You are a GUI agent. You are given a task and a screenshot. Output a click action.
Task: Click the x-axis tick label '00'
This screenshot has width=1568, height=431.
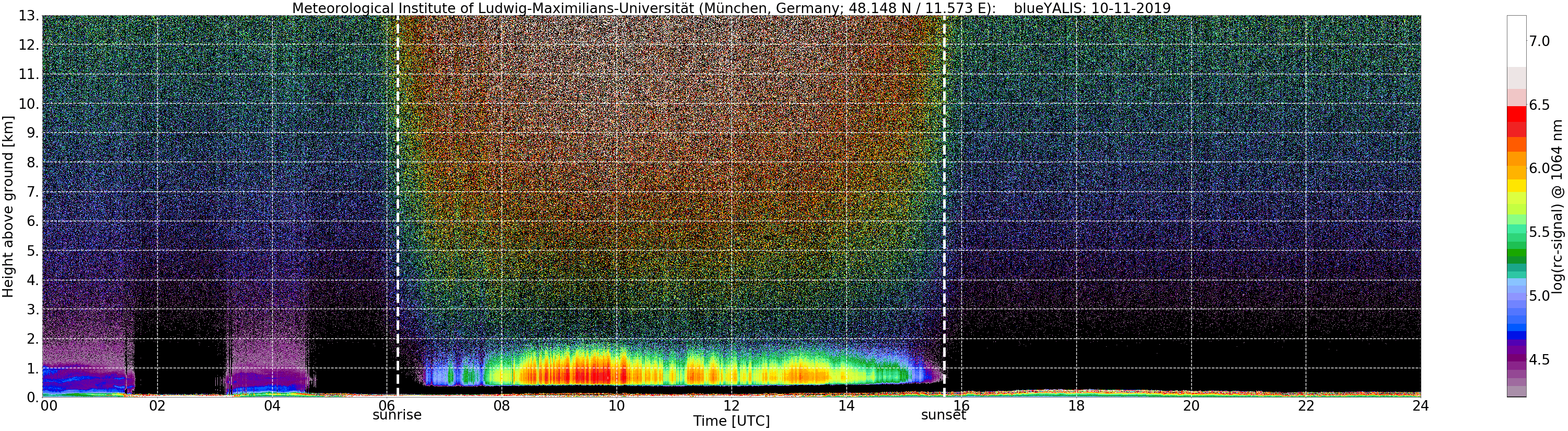click(x=49, y=405)
